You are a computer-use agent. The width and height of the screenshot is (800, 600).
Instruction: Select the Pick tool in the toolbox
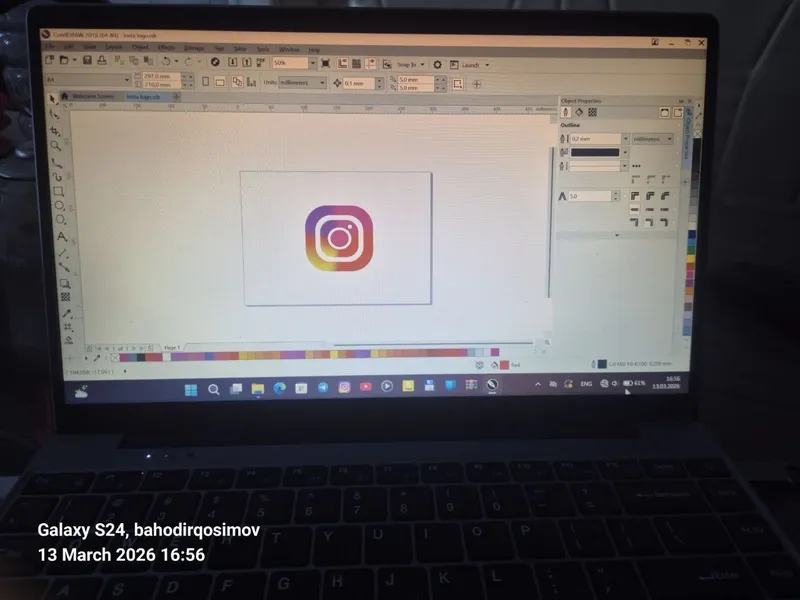tap(53, 98)
